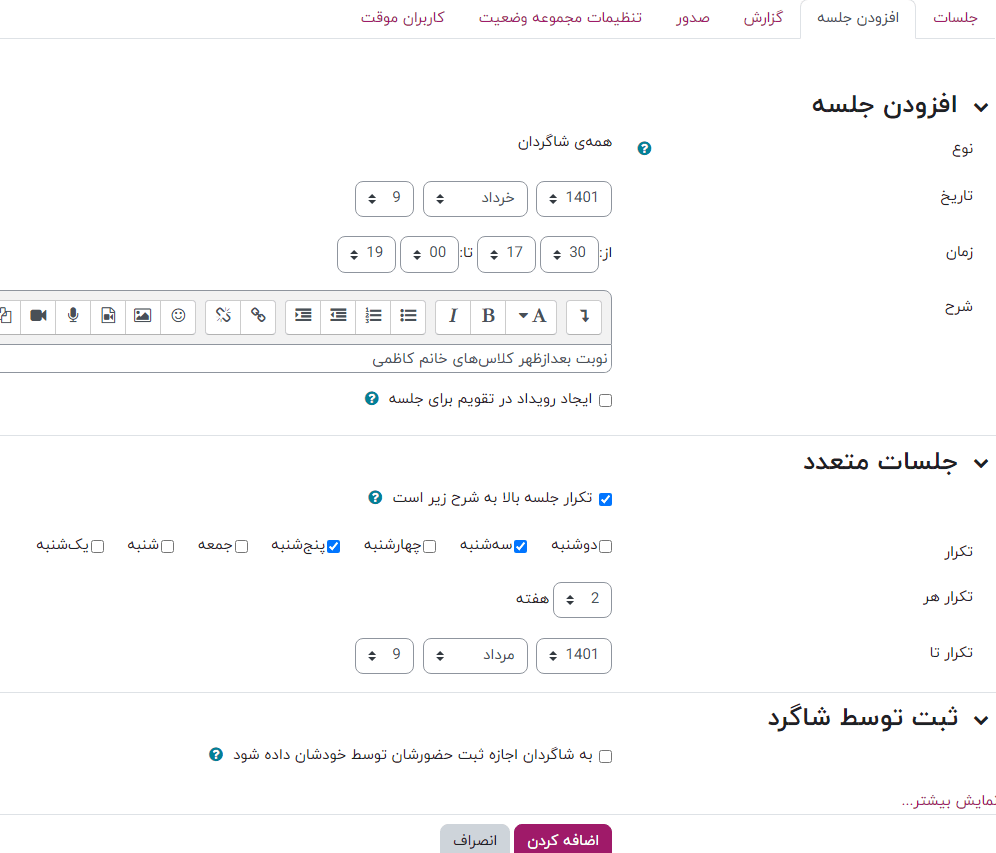Image resolution: width=996 pixels, height=853 pixels.
Task: Check student self-attendance permission box
Action: [x=605, y=757]
